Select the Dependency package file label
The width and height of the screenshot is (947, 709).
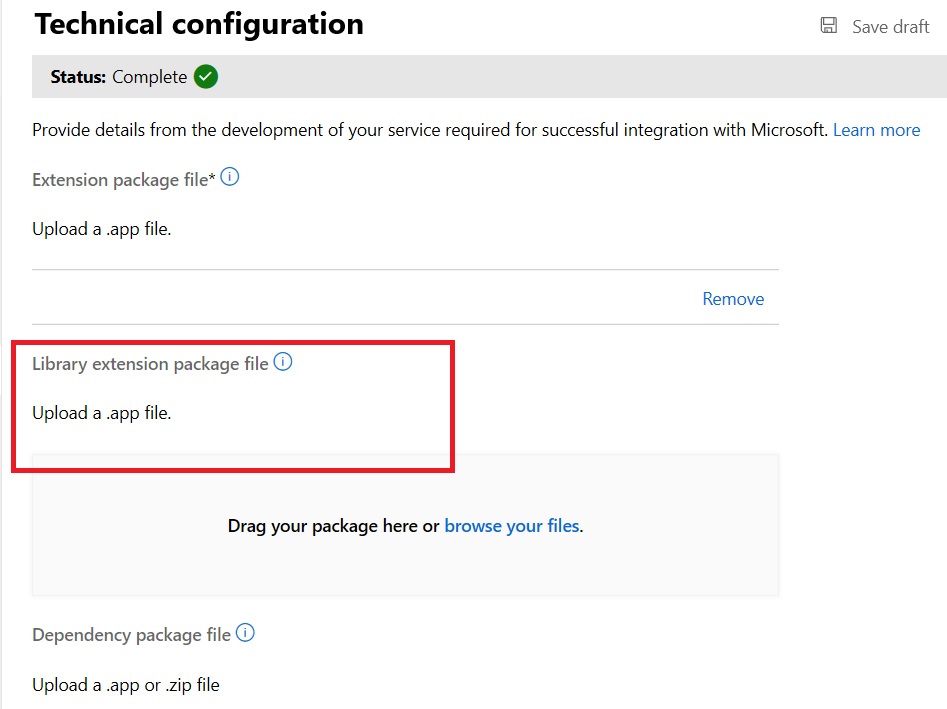tap(131, 635)
